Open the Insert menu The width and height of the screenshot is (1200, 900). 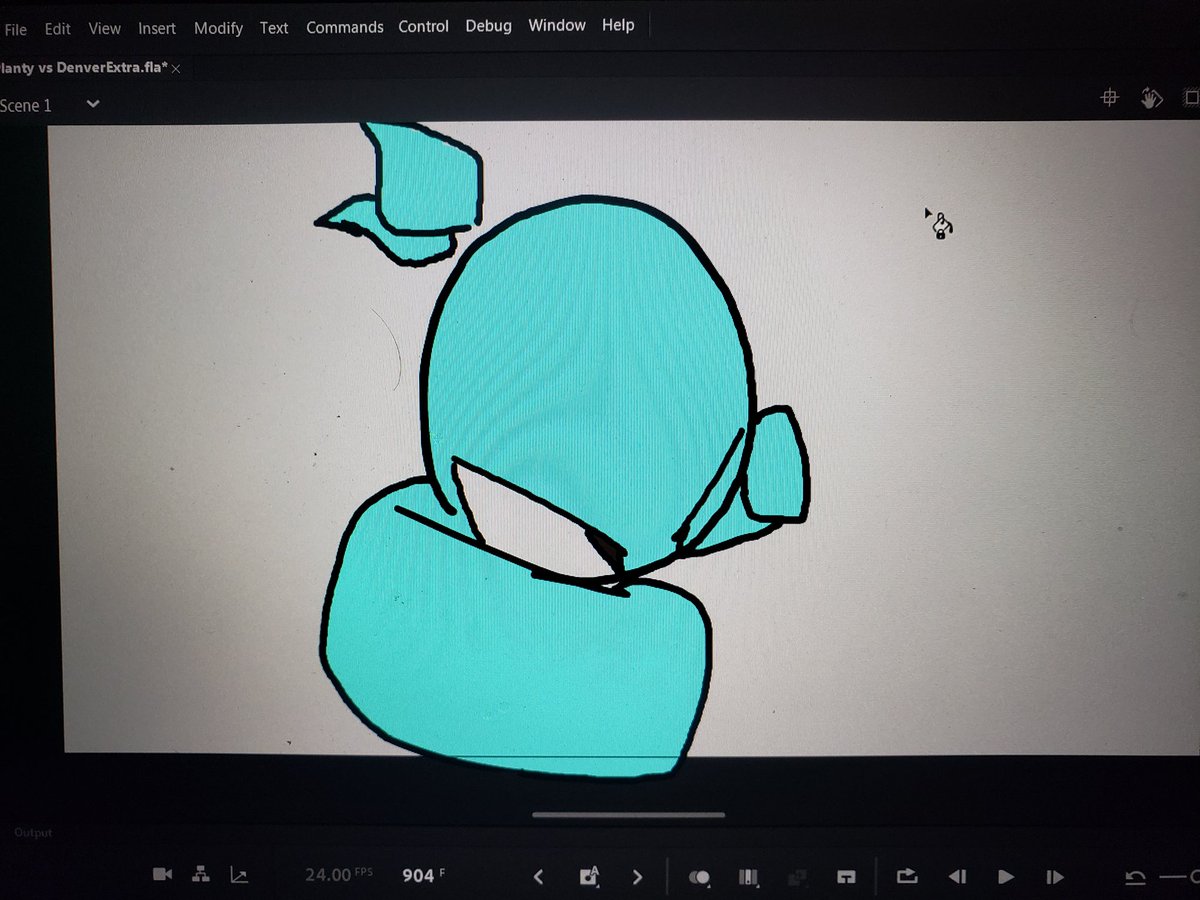157,28
